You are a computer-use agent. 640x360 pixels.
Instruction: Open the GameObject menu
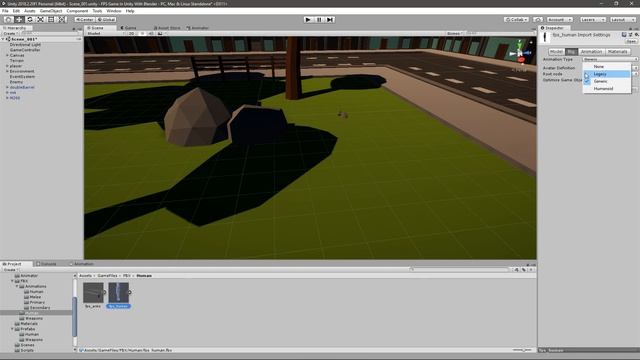pos(51,11)
